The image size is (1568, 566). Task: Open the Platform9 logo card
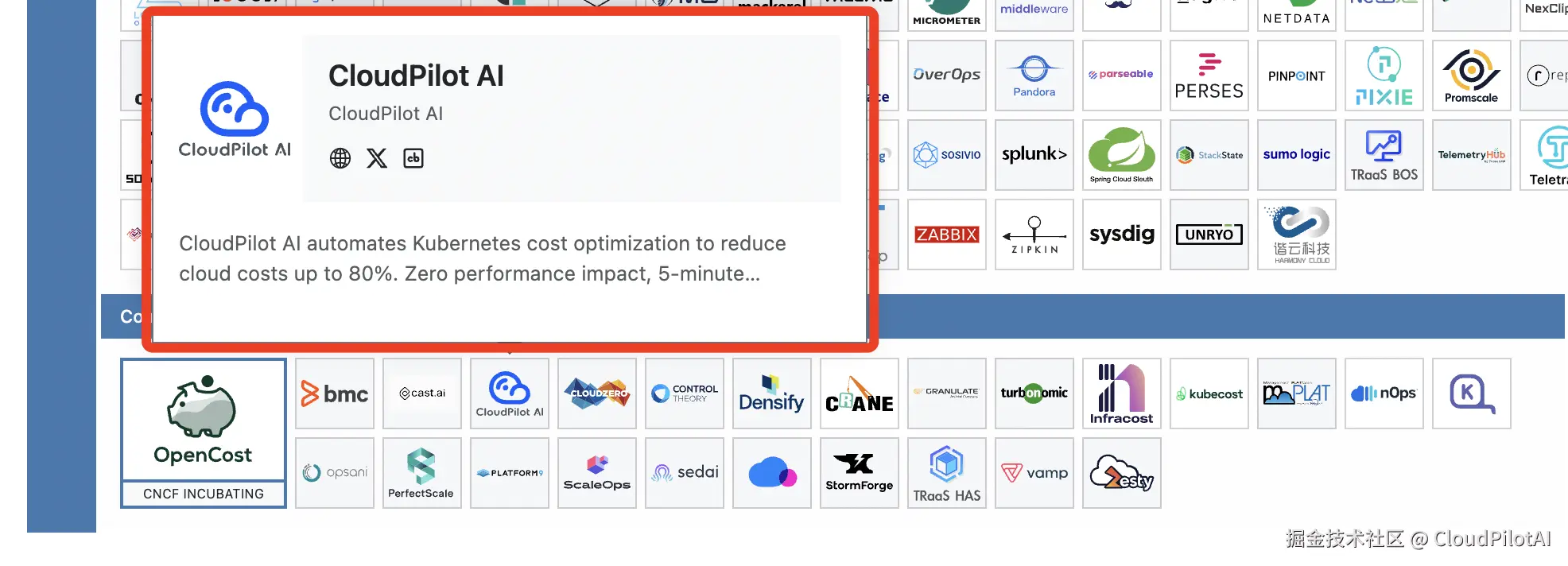click(x=510, y=473)
